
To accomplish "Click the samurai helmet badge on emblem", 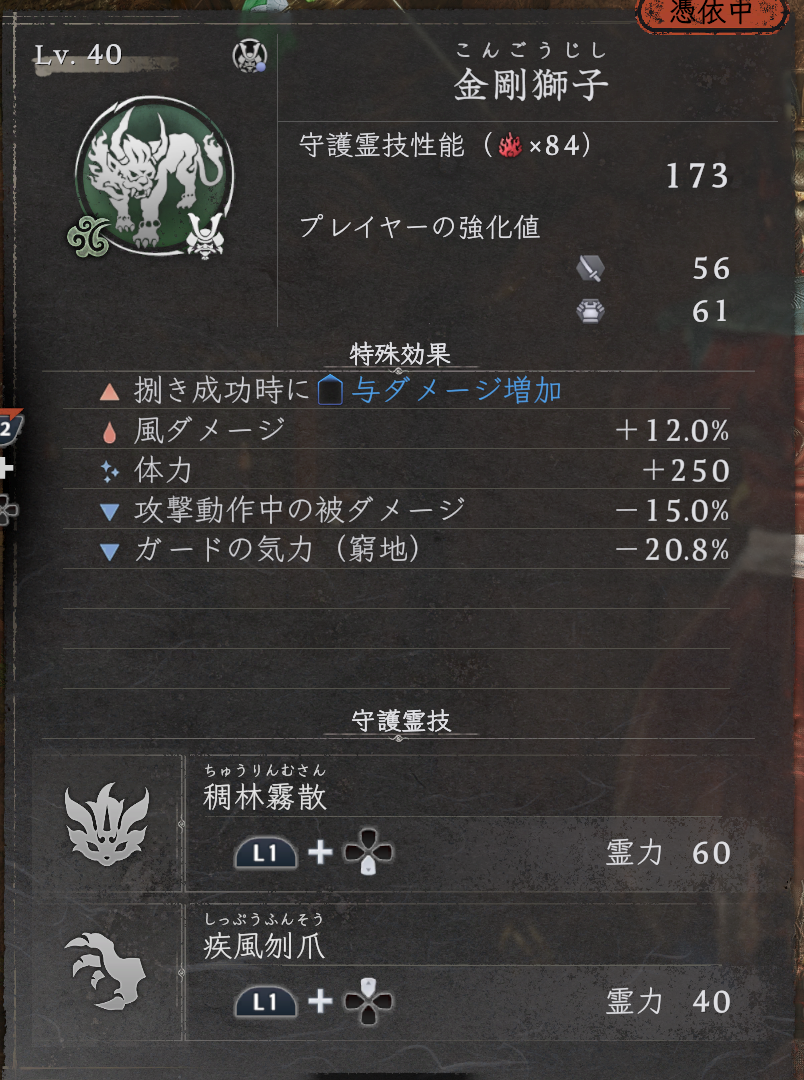I will tap(205, 236).
